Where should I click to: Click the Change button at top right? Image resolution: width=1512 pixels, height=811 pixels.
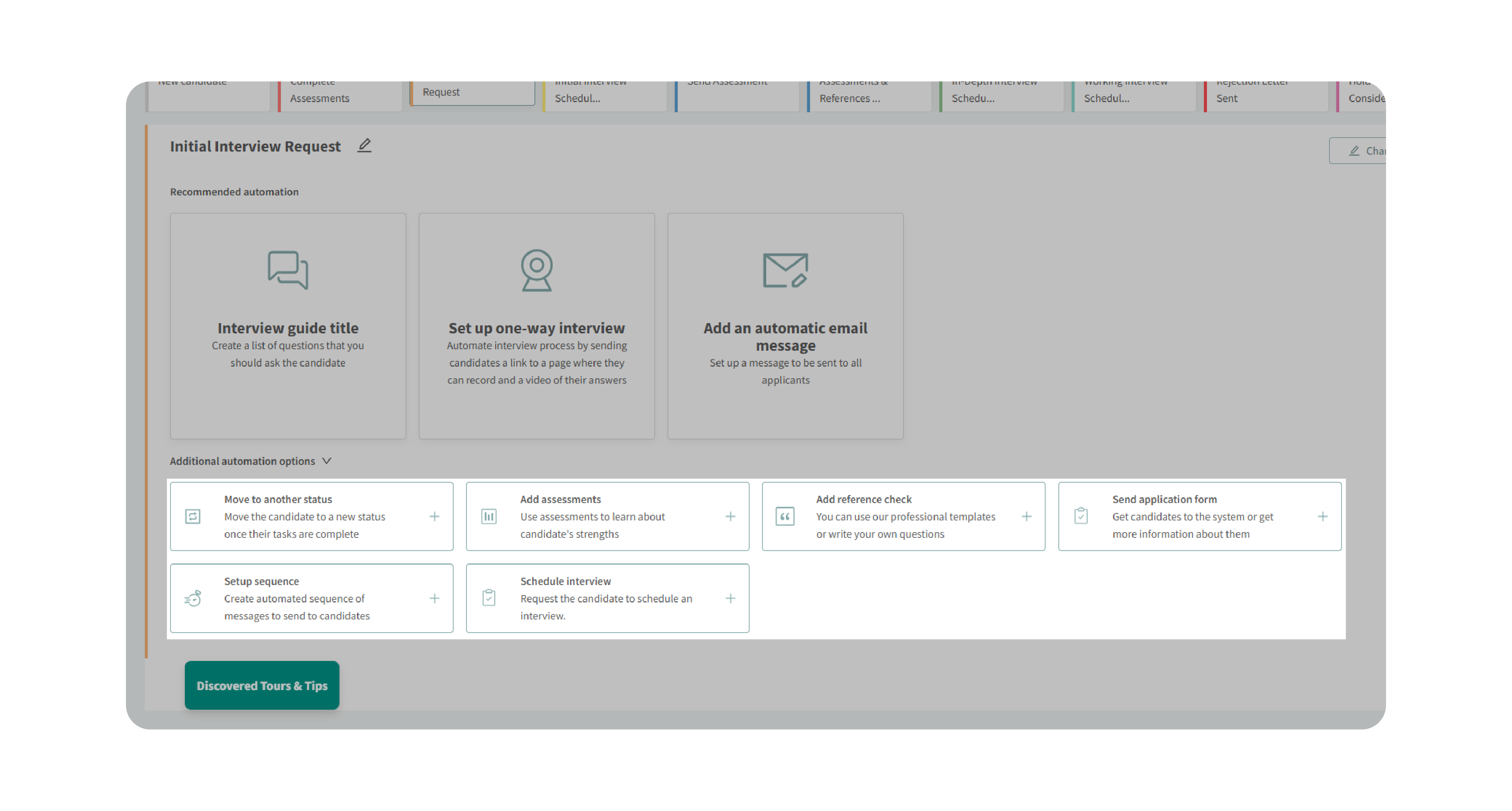pos(1362,151)
